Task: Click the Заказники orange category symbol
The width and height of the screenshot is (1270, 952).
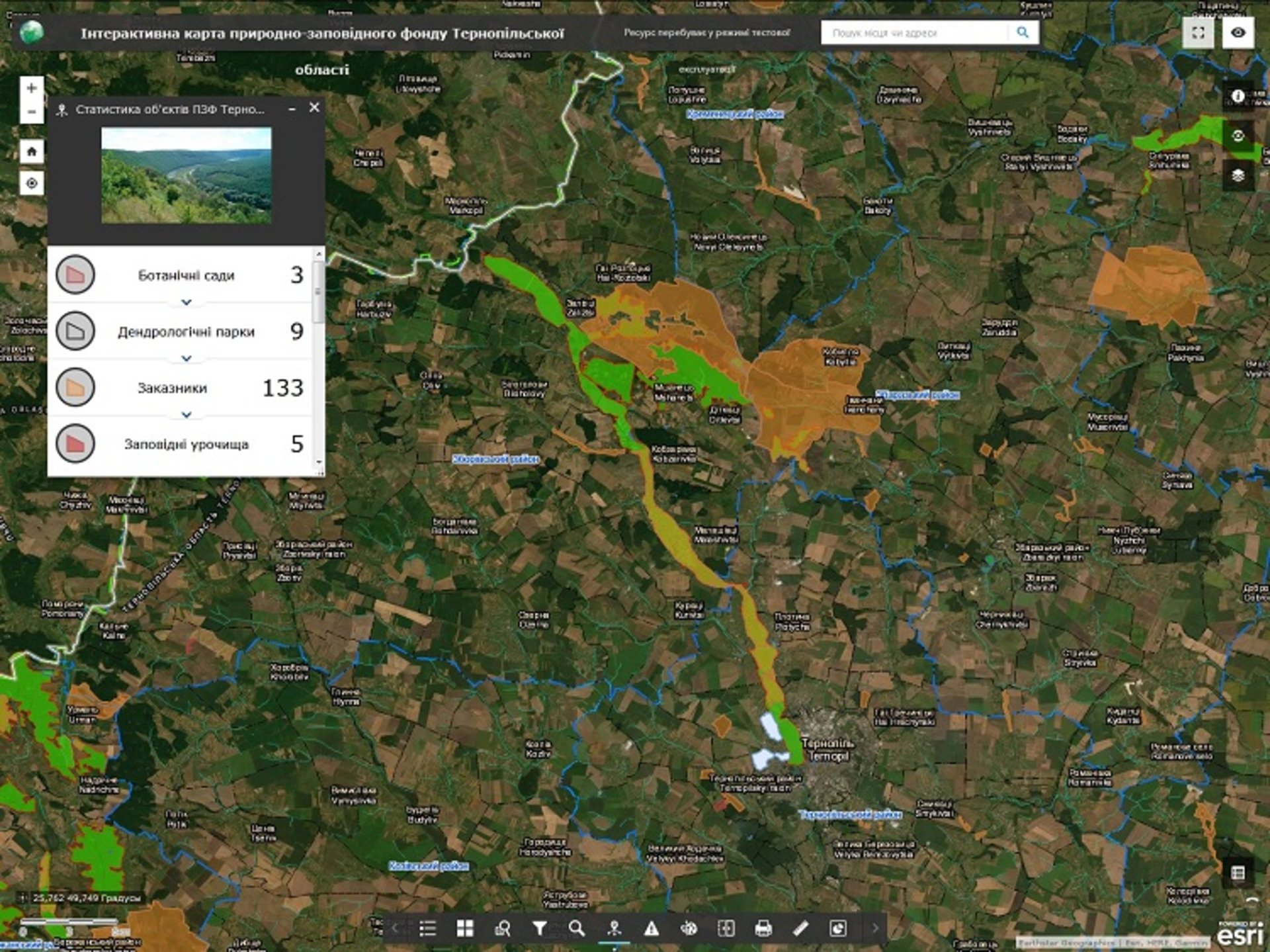Action: click(x=75, y=387)
